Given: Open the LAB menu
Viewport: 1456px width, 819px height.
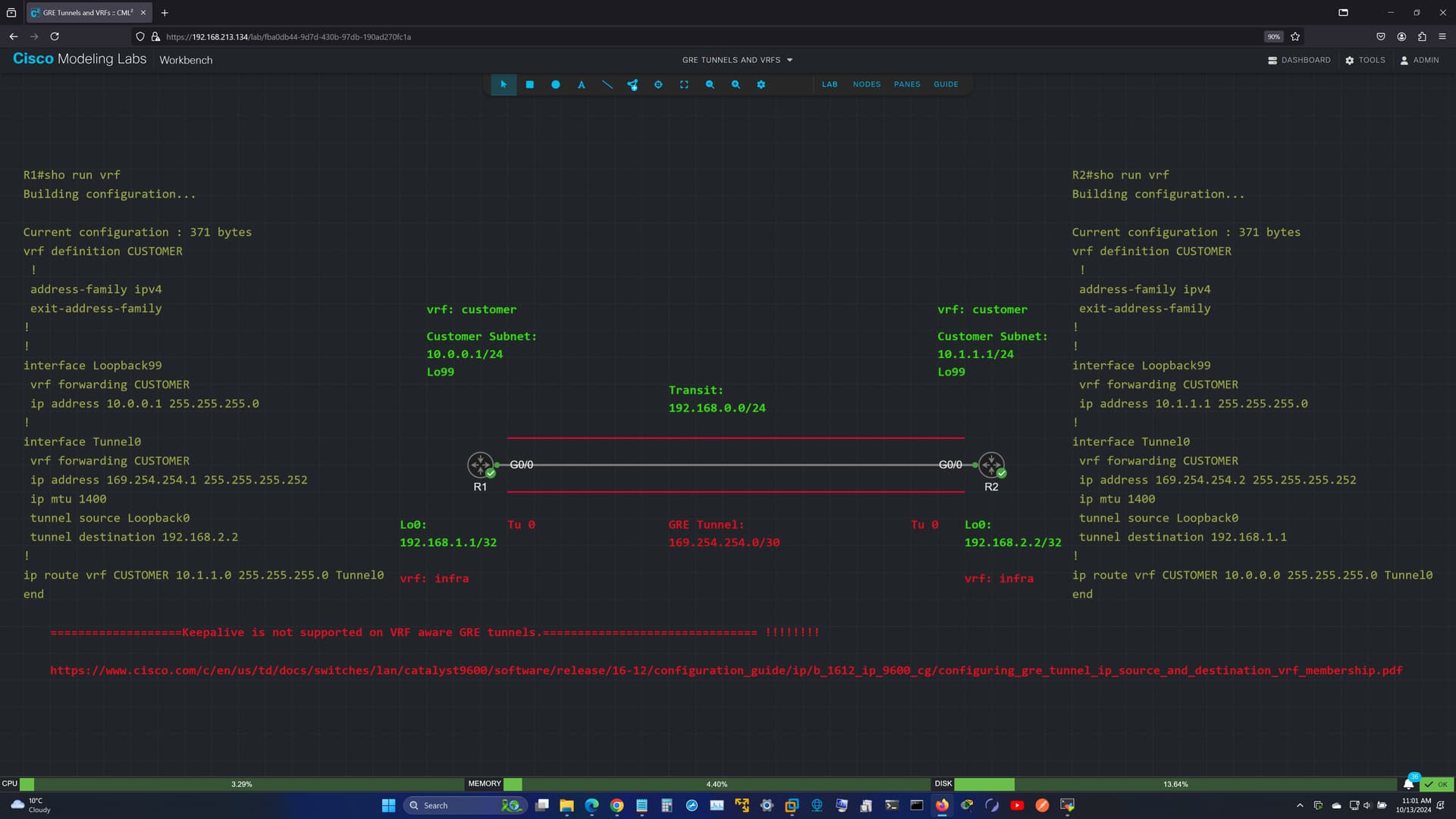Looking at the screenshot, I should click(x=830, y=84).
